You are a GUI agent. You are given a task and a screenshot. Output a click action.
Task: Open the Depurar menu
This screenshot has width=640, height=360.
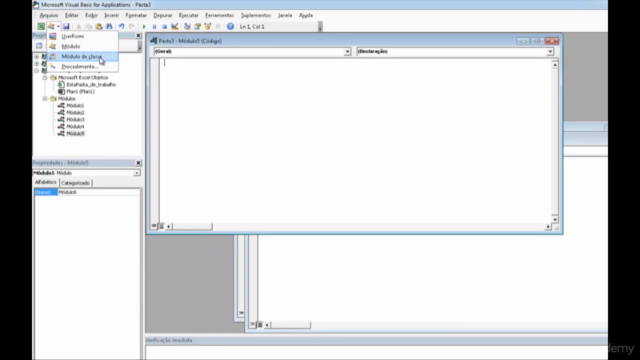[162, 15]
